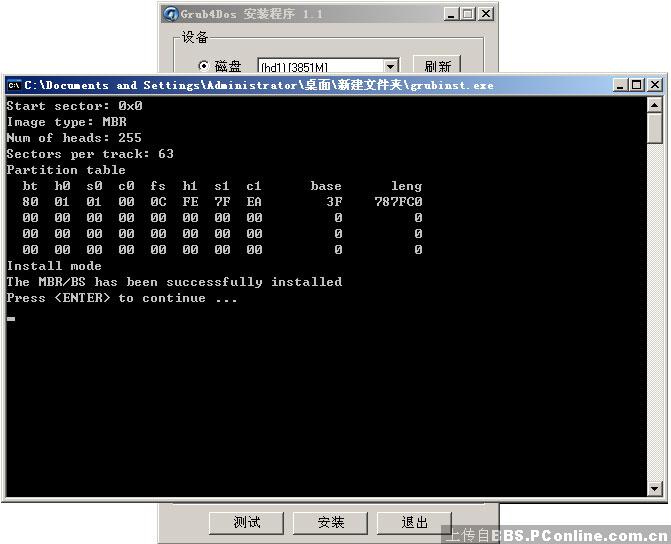Minimize the grubinst.exe console window
Screen dimensions: 671x544
coord(620,85)
